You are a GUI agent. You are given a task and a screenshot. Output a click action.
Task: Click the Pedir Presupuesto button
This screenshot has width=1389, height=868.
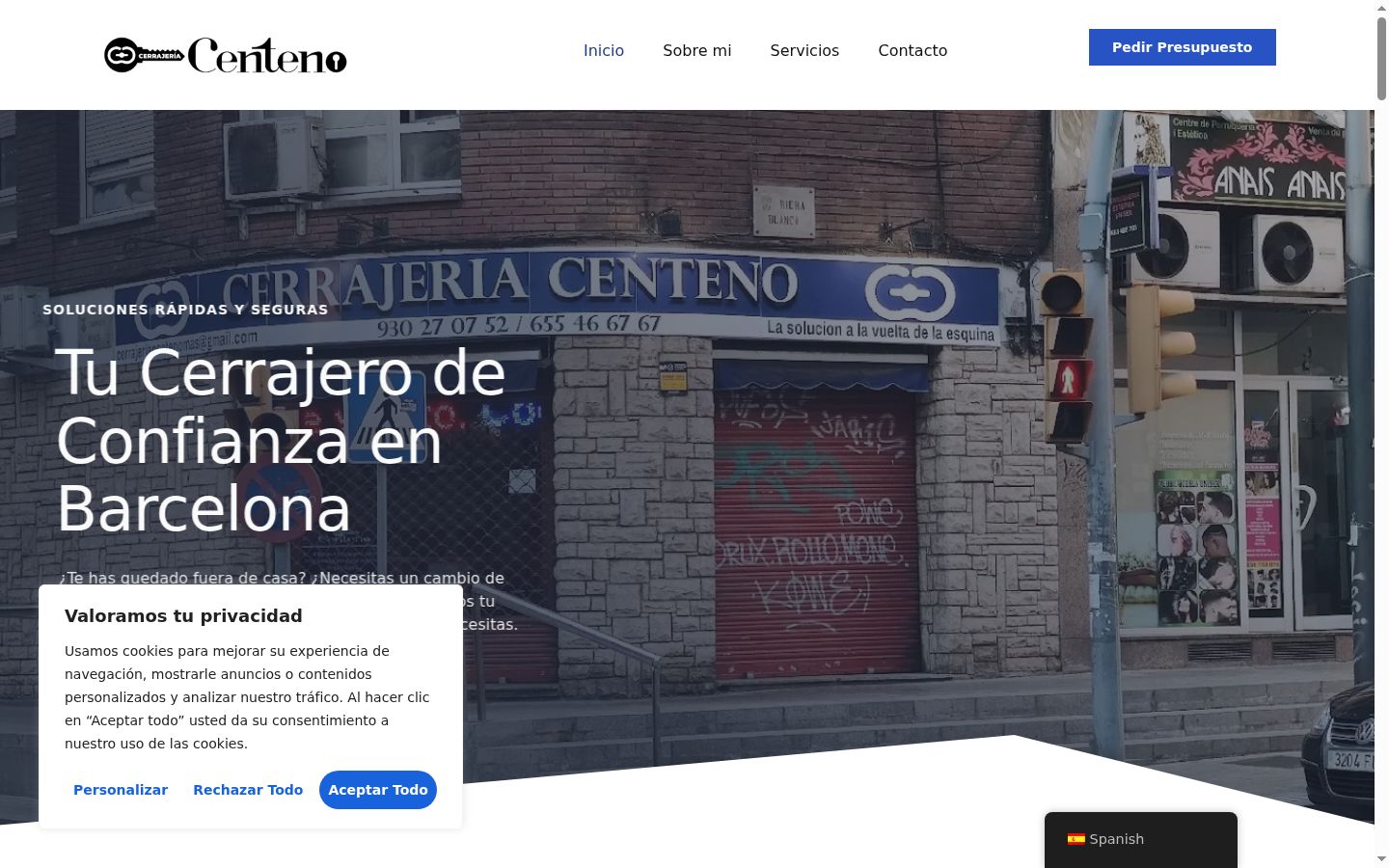[x=1183, y=47]
